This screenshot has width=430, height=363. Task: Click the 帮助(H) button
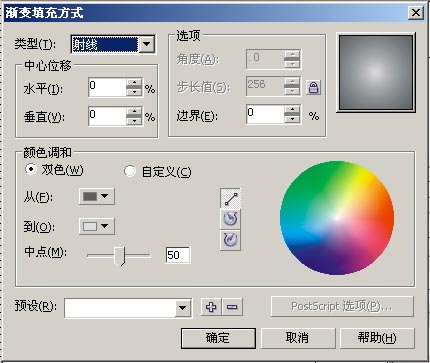click(x=377, y=338)
